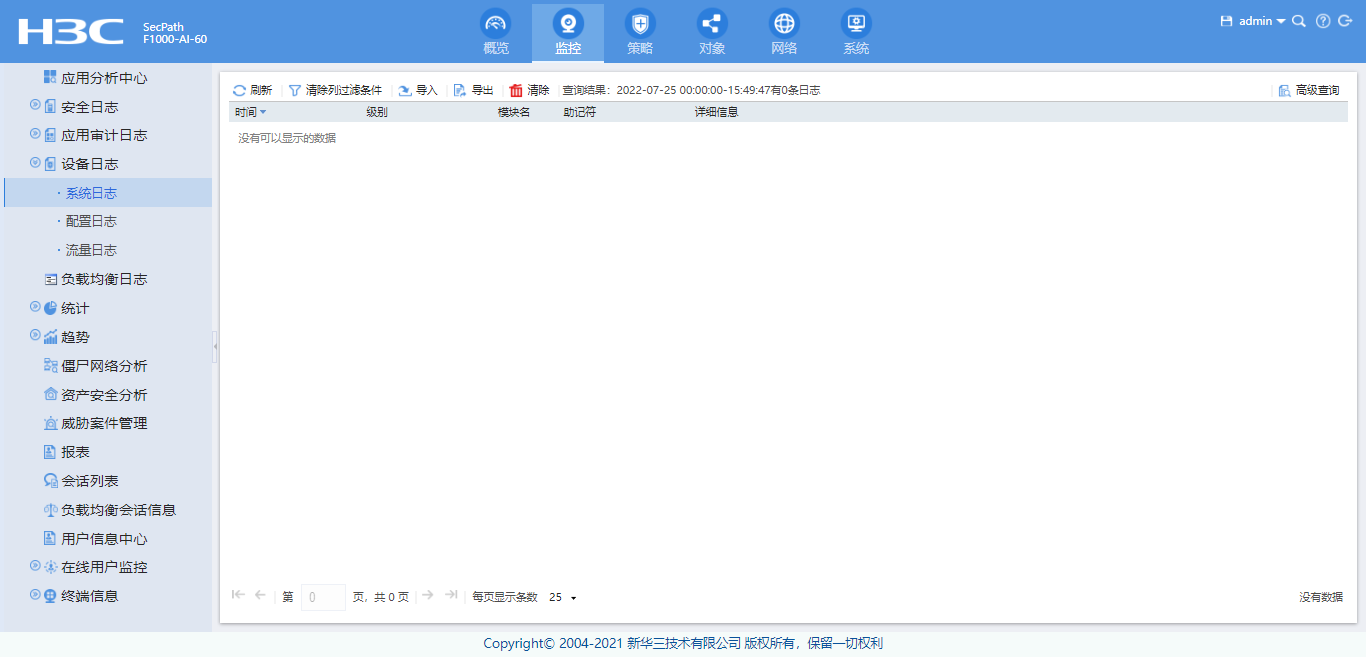
Task: Expand the 安全日志 tree node
Action: [35, 104]
